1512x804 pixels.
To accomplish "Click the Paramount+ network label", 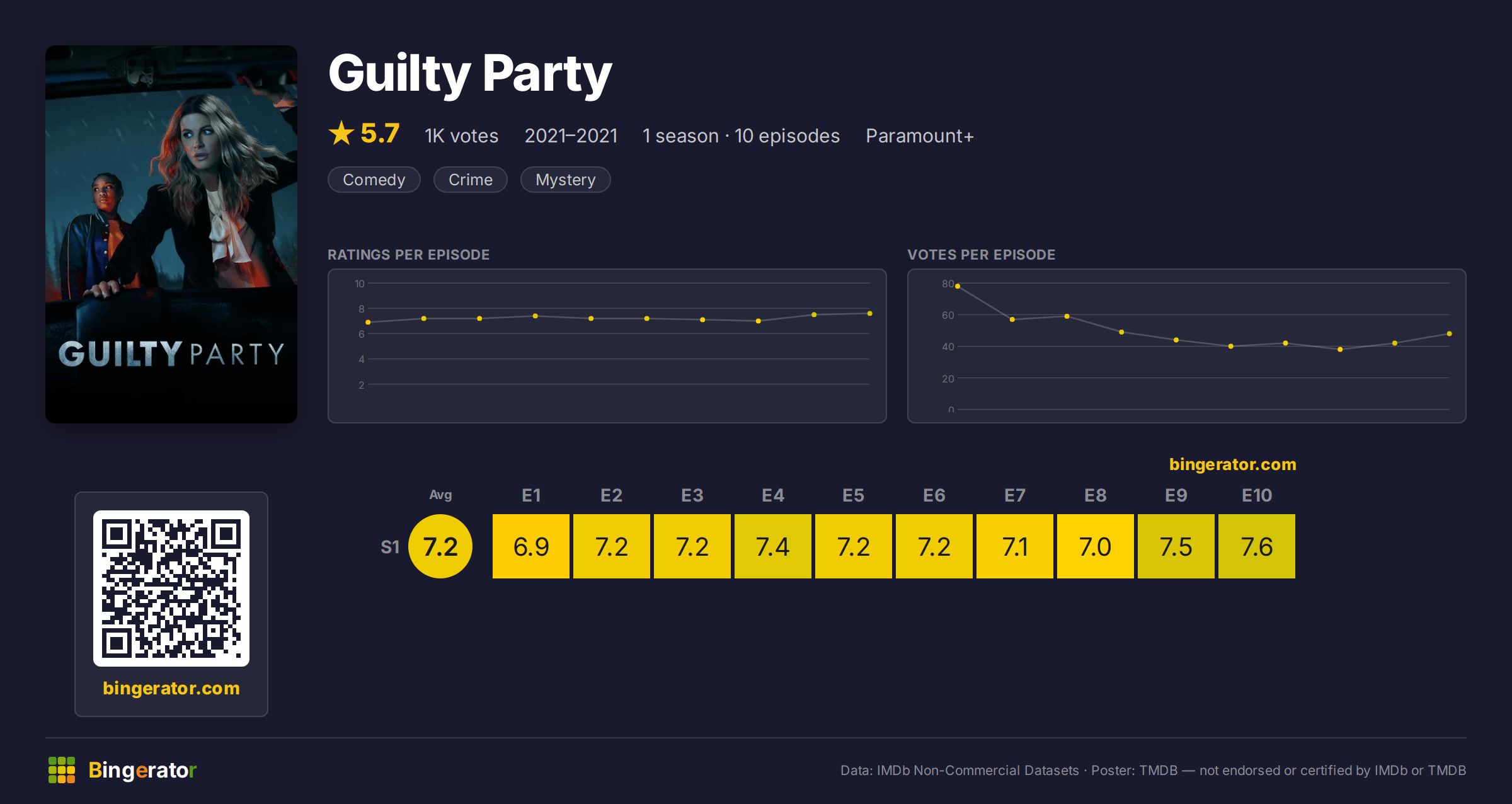I will (x=920, y=136).
